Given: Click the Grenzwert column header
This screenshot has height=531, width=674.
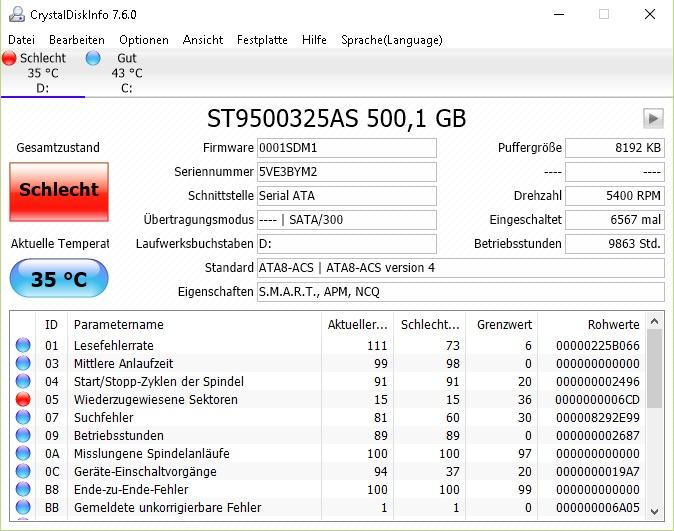Looking at the screenshot, I should tap(504, 325).
